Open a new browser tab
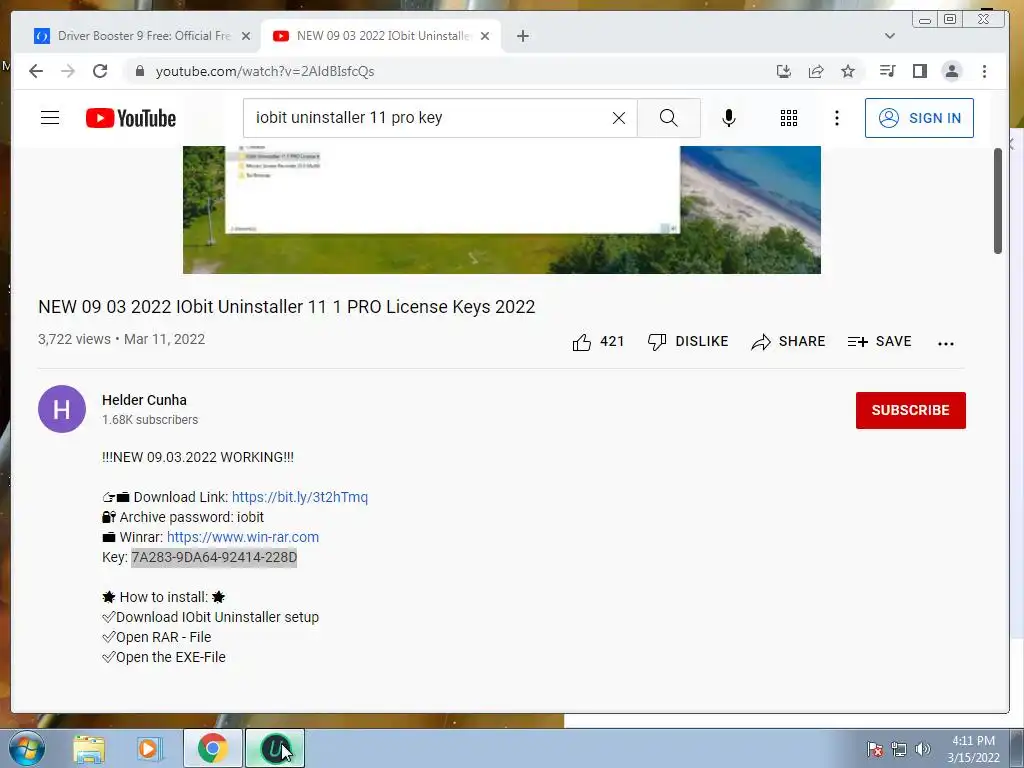 click(x=522, y=36)
